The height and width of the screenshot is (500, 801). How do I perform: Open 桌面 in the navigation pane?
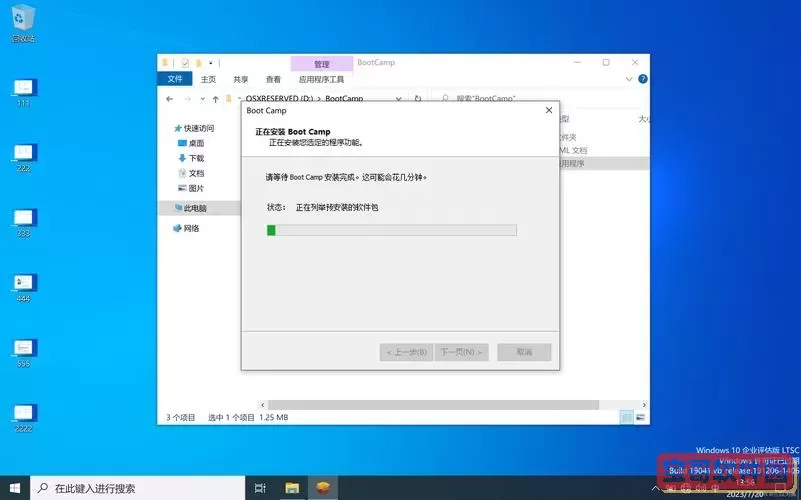tap(191, 143)
